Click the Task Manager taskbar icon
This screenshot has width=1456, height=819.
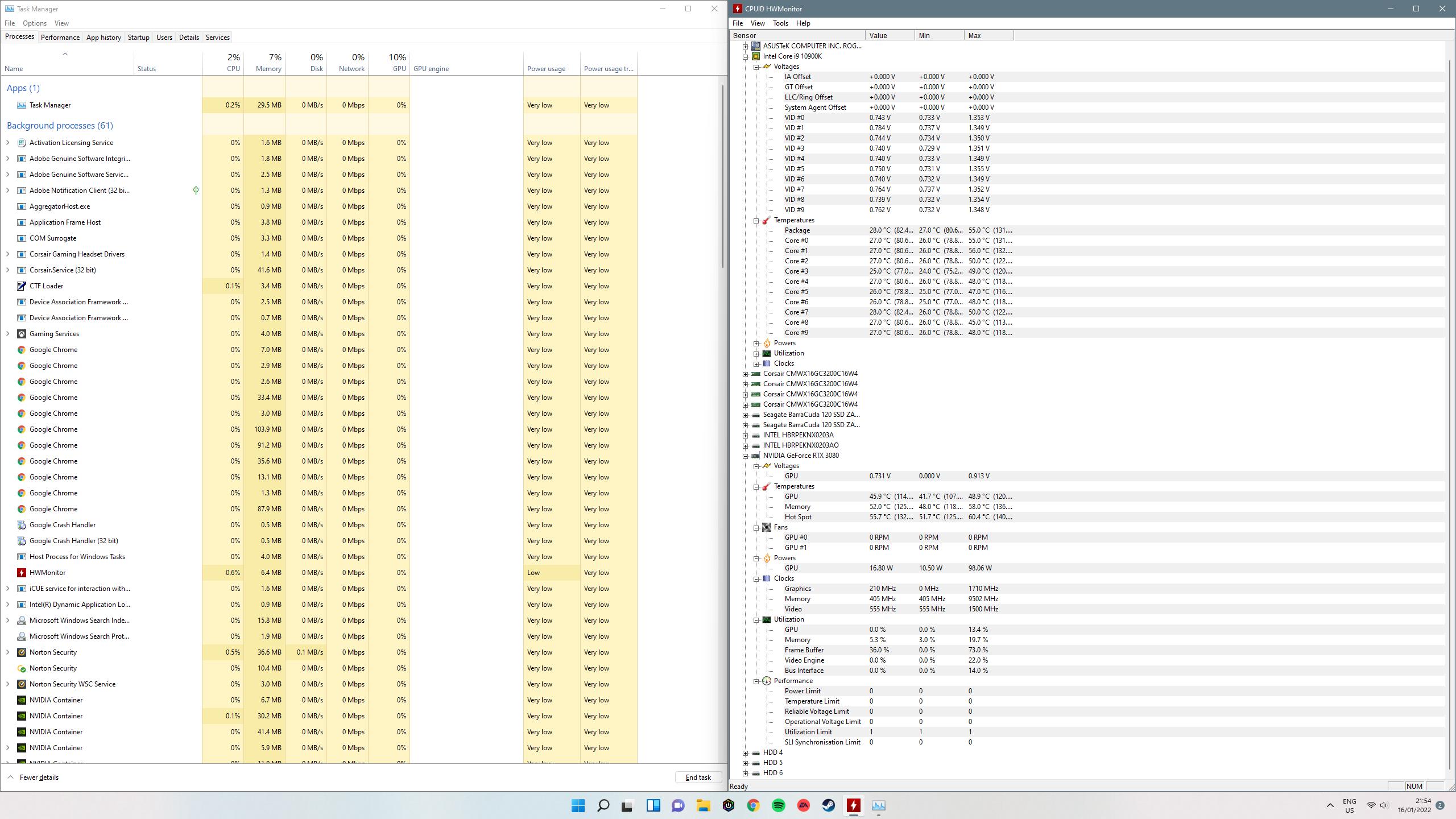pyautogui.click(x=879, y=805)
